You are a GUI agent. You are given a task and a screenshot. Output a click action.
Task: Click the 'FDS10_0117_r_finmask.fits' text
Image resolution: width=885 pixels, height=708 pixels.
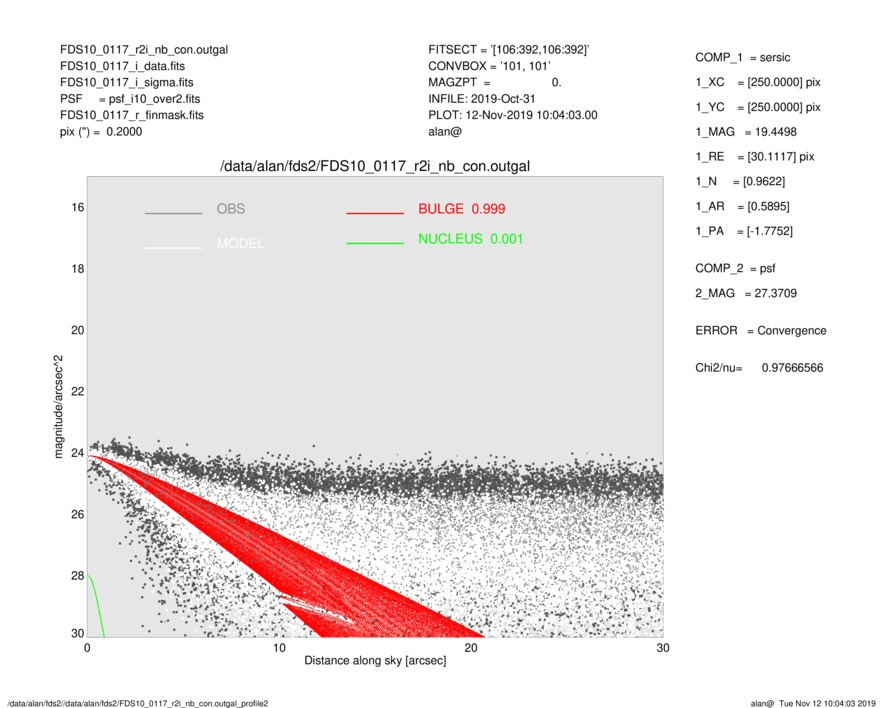click(x=132, y=115)
